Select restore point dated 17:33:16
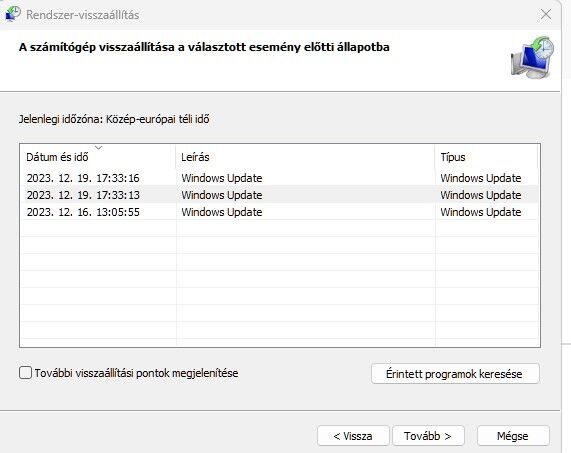 pos(279,178)
